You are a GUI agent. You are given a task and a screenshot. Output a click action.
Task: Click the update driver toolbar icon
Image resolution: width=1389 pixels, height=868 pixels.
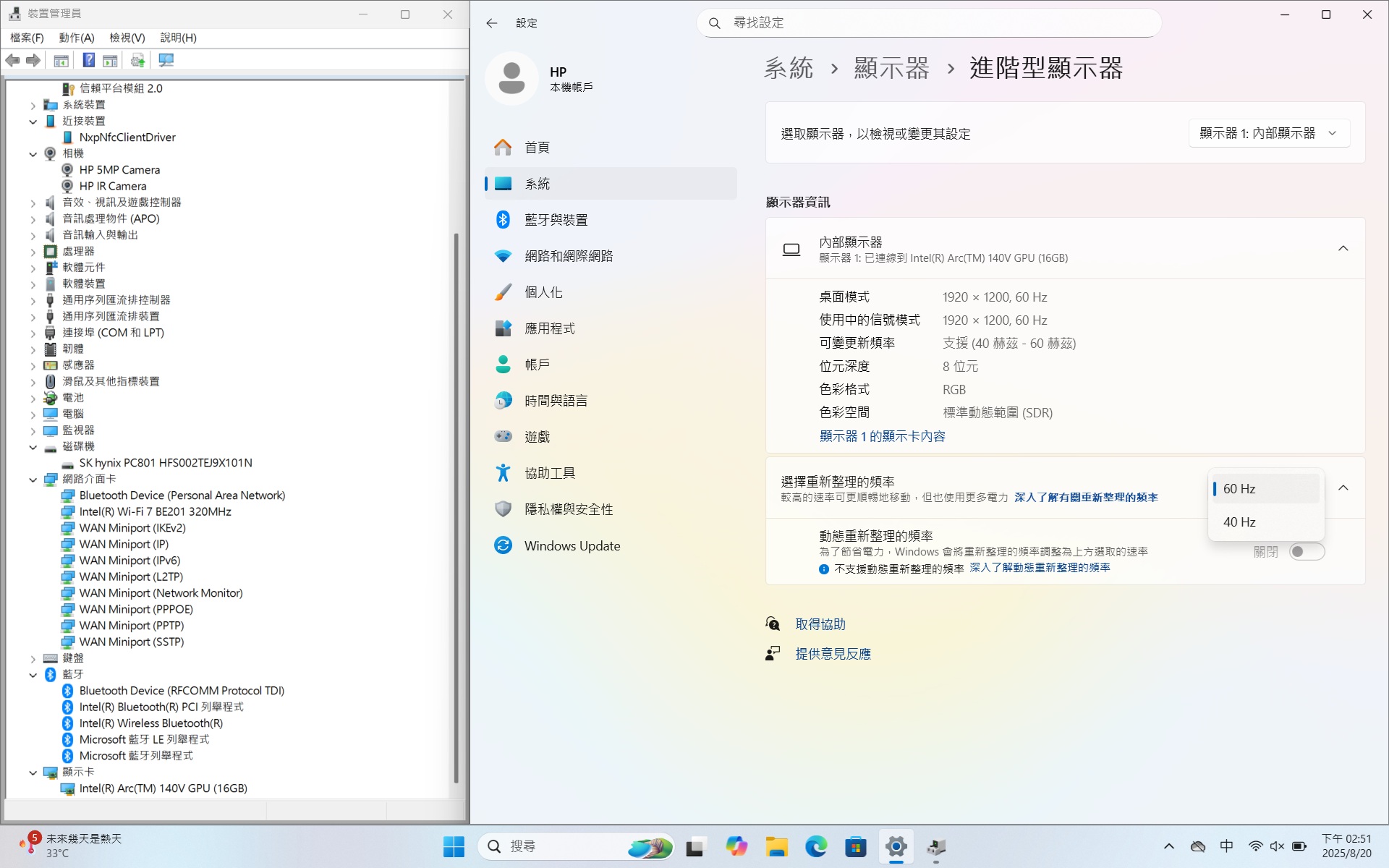(x=137, y=60)
